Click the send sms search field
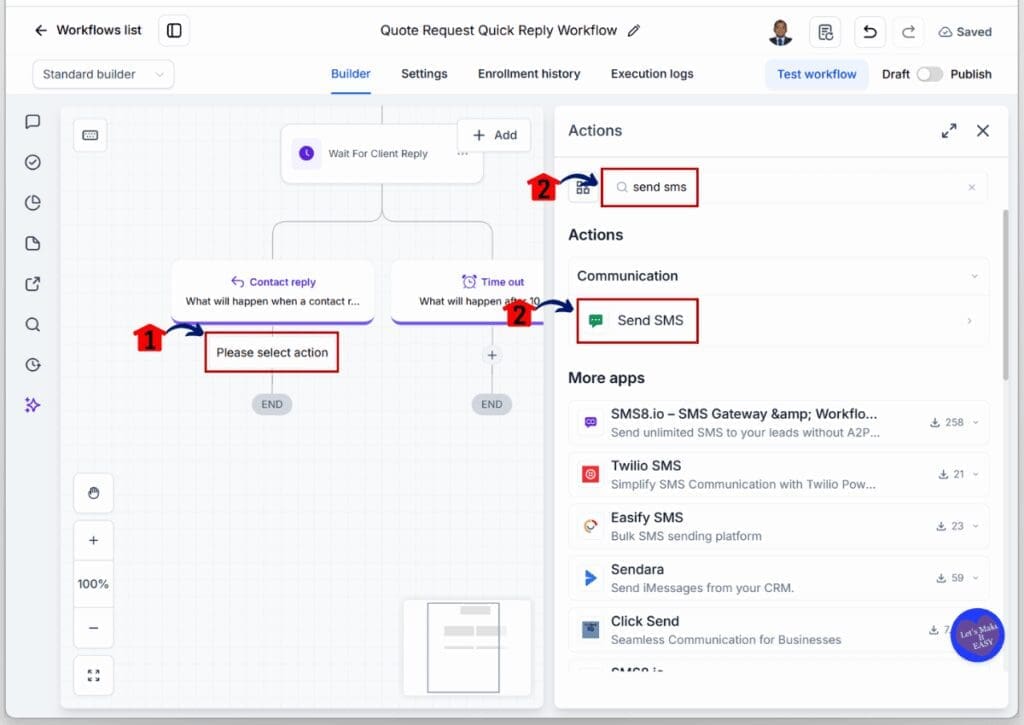The height and width of the screenshot is (725, 1024). pyautogui.click(x=794, y=187)
